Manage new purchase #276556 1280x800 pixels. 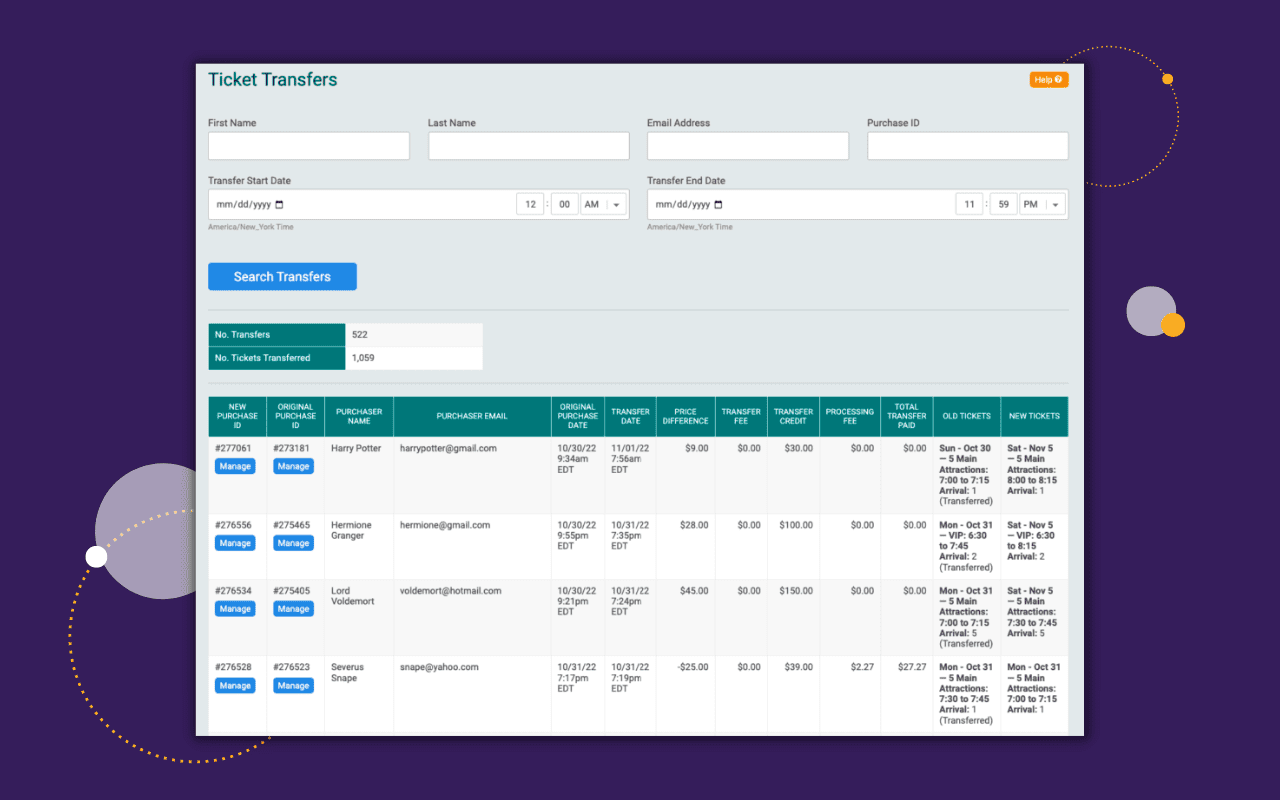click(x=235, y=543)
